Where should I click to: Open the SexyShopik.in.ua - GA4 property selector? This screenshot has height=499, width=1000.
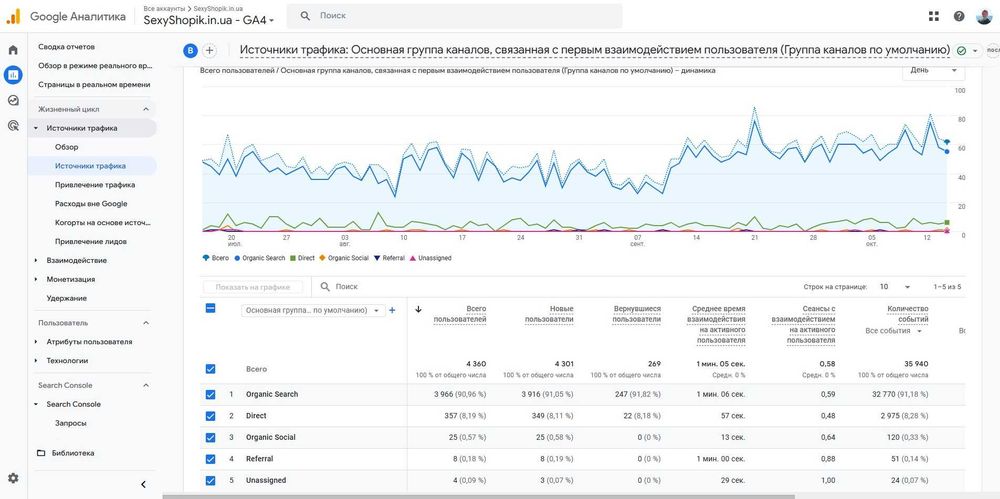click(209, 20)
